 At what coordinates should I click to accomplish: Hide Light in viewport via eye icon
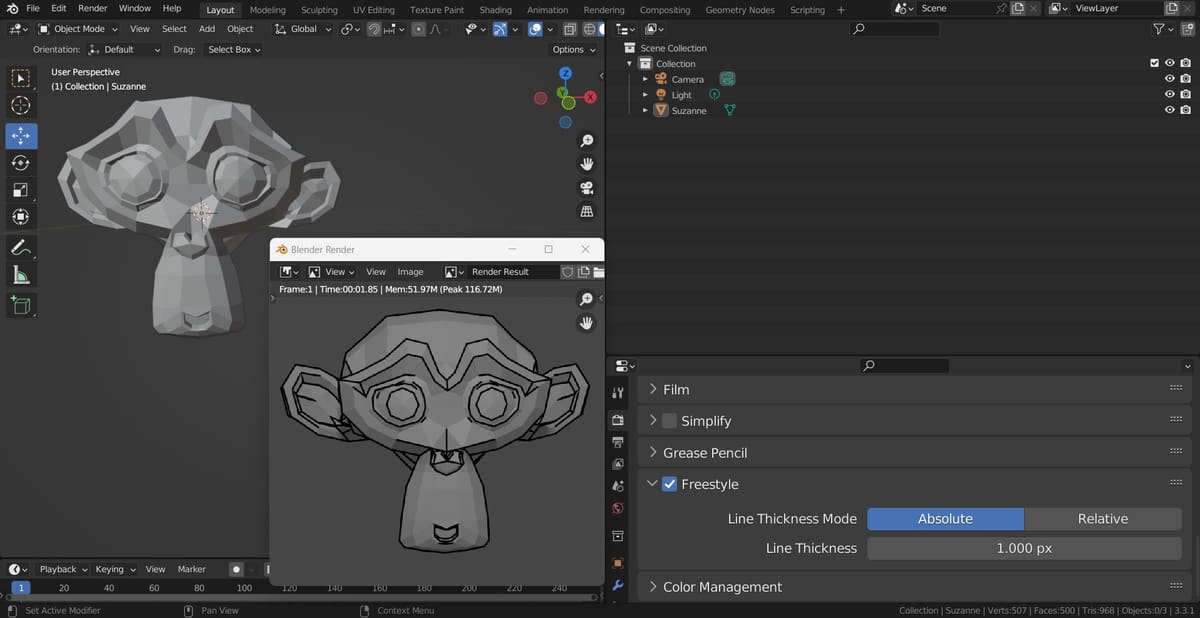1169,95
